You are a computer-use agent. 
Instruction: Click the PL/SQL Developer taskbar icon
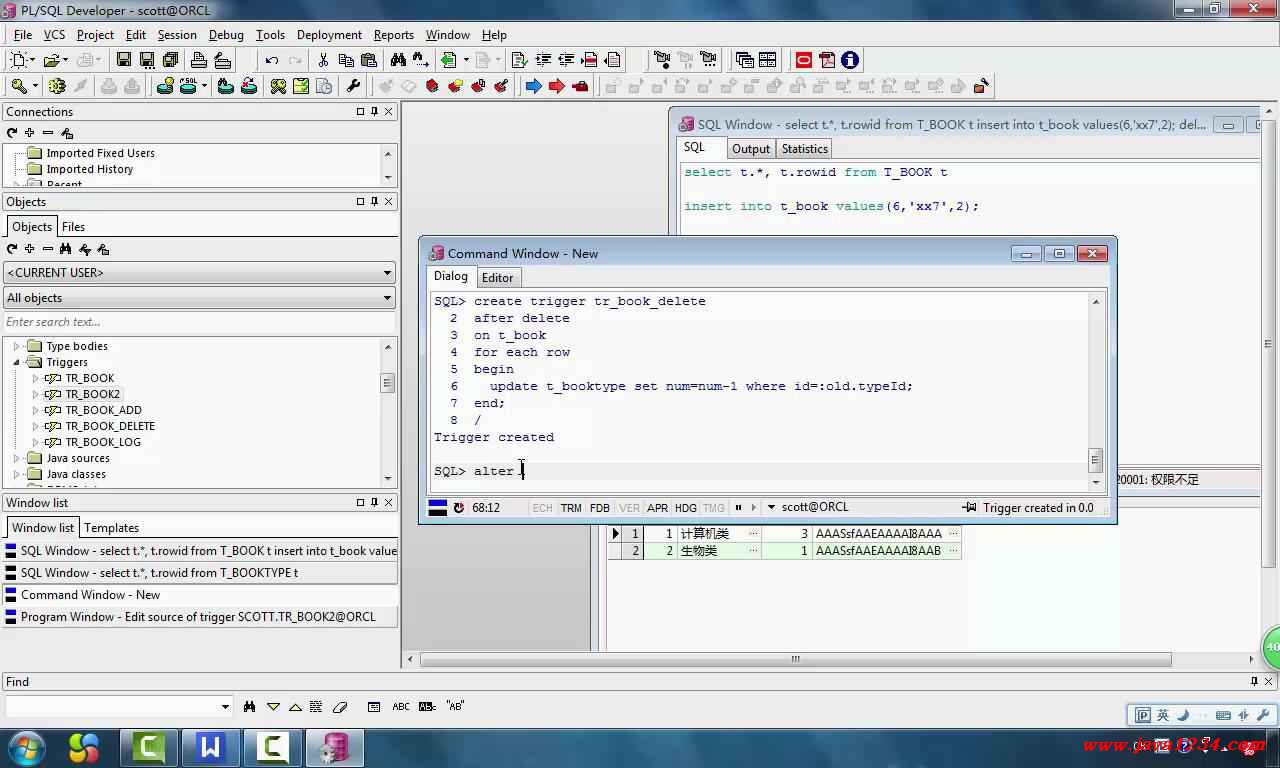(x=333, y=747)
